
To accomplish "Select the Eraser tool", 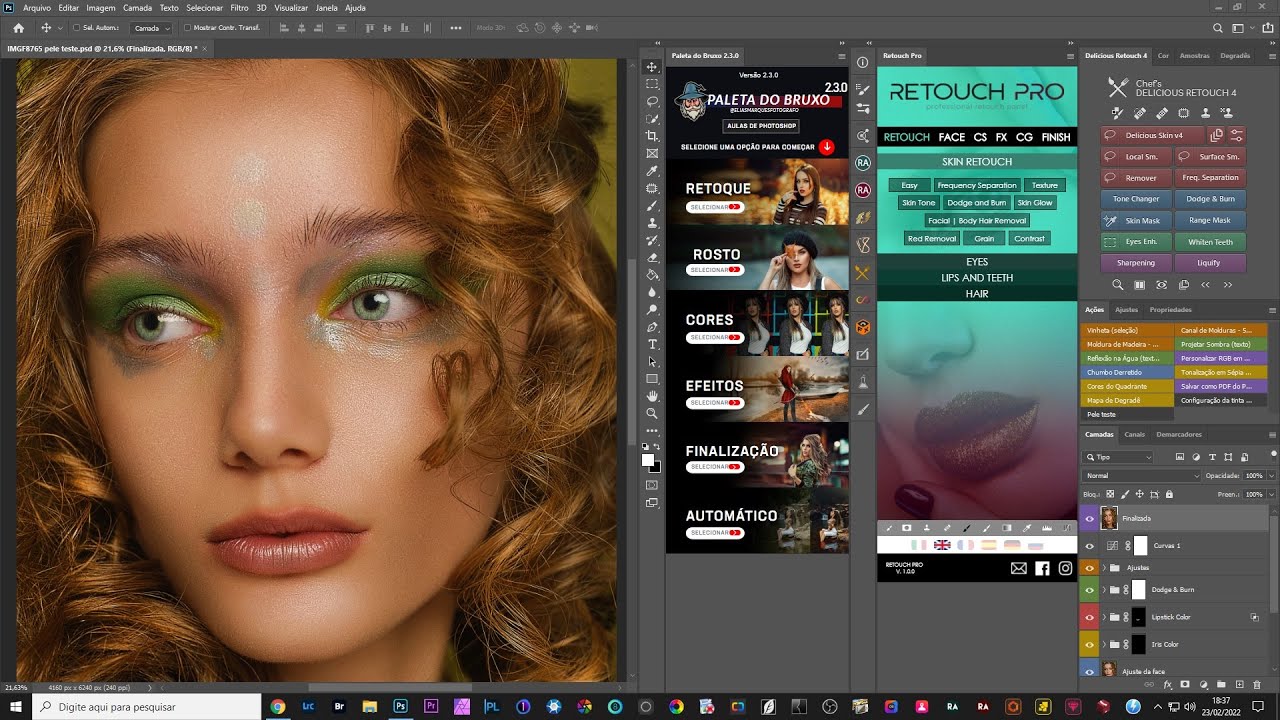I will coord(652,258).
